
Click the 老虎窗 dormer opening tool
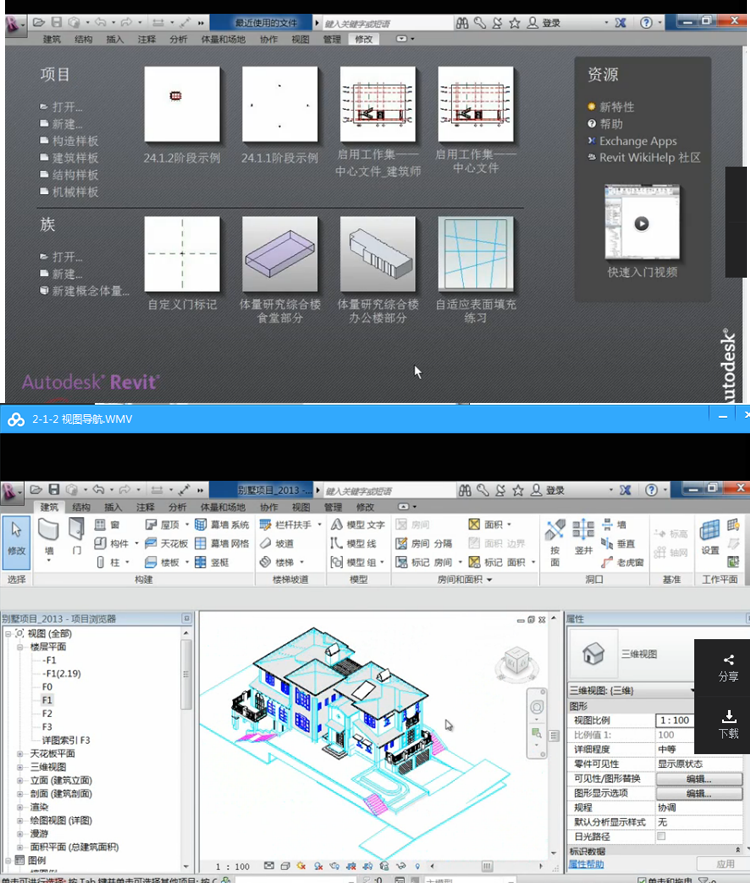pyautogui.click(x=622, y=562)
